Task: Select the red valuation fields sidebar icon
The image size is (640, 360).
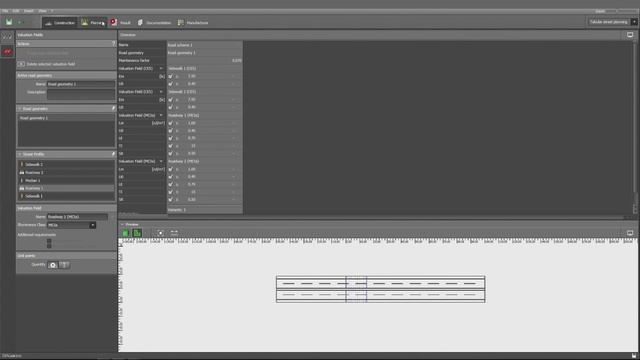Action: click(x=7, y=51)
